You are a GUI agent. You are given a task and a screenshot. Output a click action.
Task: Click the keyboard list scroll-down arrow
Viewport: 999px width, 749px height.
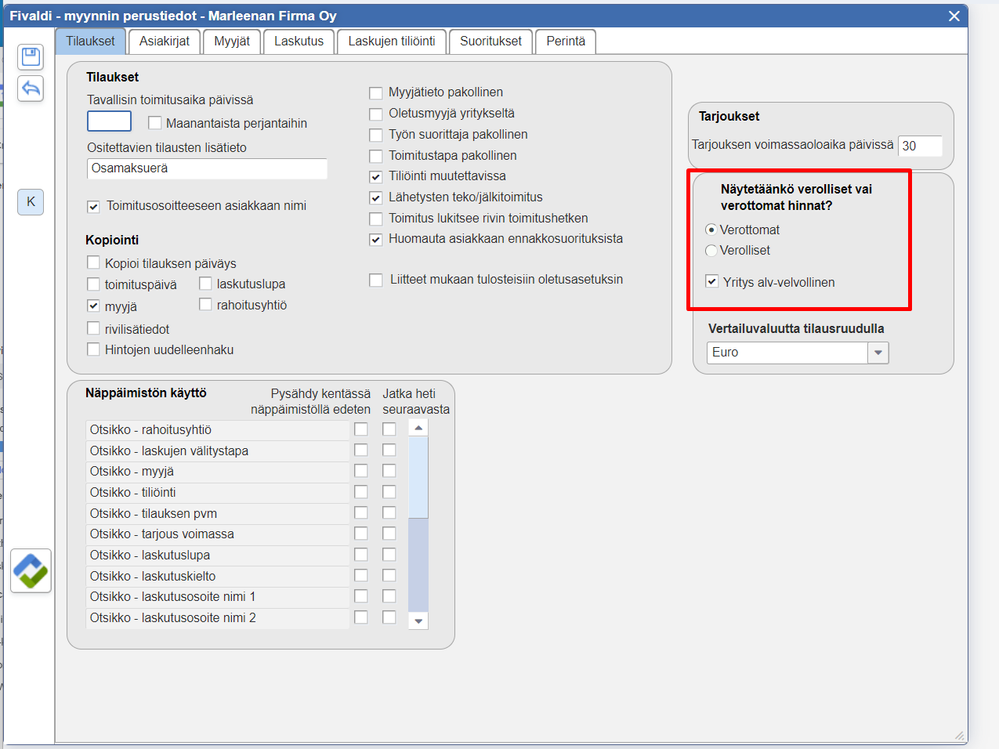(418, 620)
